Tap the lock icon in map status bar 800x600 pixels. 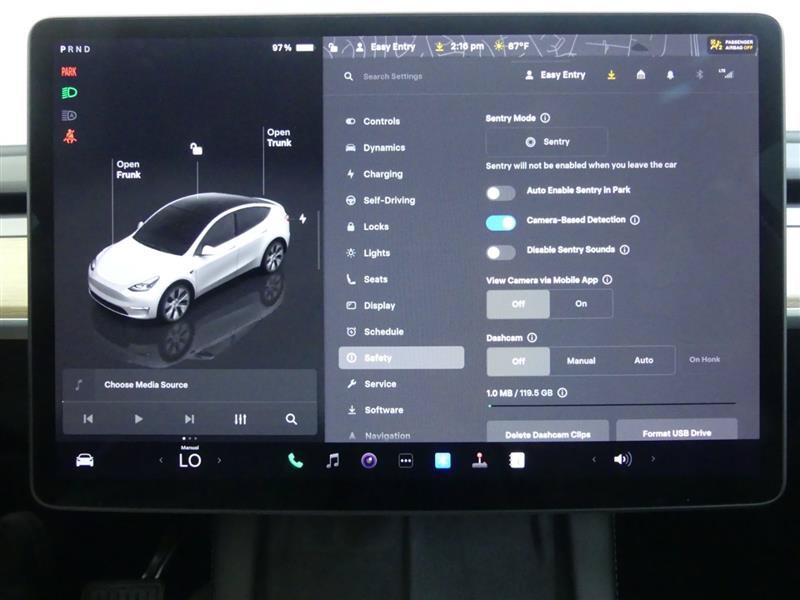point(333,47)
